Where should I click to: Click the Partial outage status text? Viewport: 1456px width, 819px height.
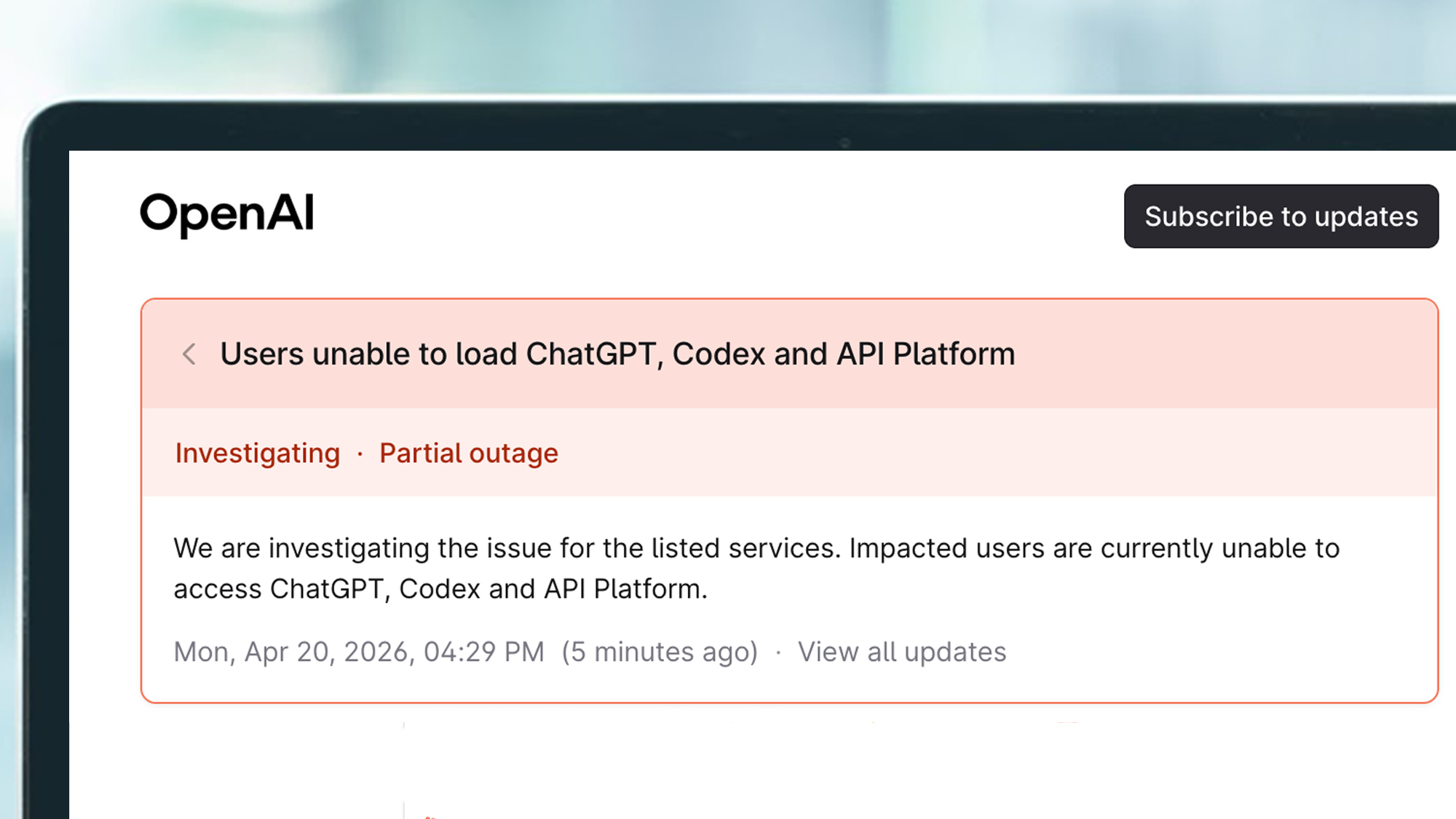point(468,452)
